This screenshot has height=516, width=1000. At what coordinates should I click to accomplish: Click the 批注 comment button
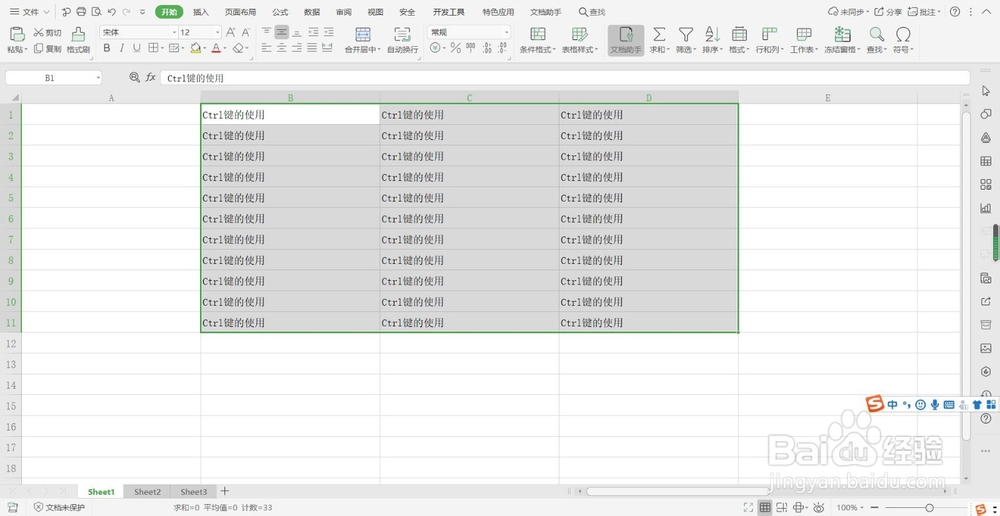922,11
